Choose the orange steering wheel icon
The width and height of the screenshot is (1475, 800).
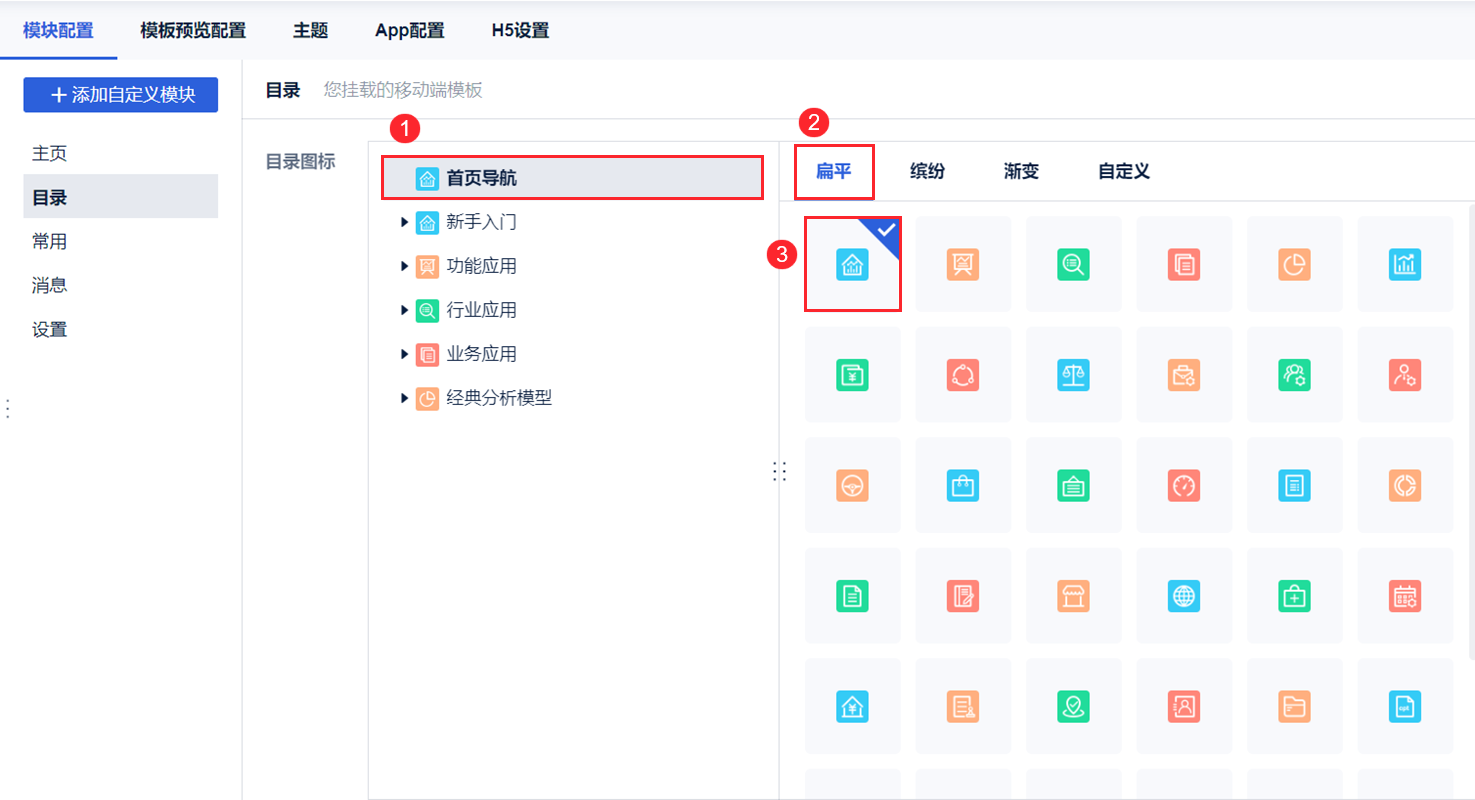pyautogui.click(x=852, y=485)
